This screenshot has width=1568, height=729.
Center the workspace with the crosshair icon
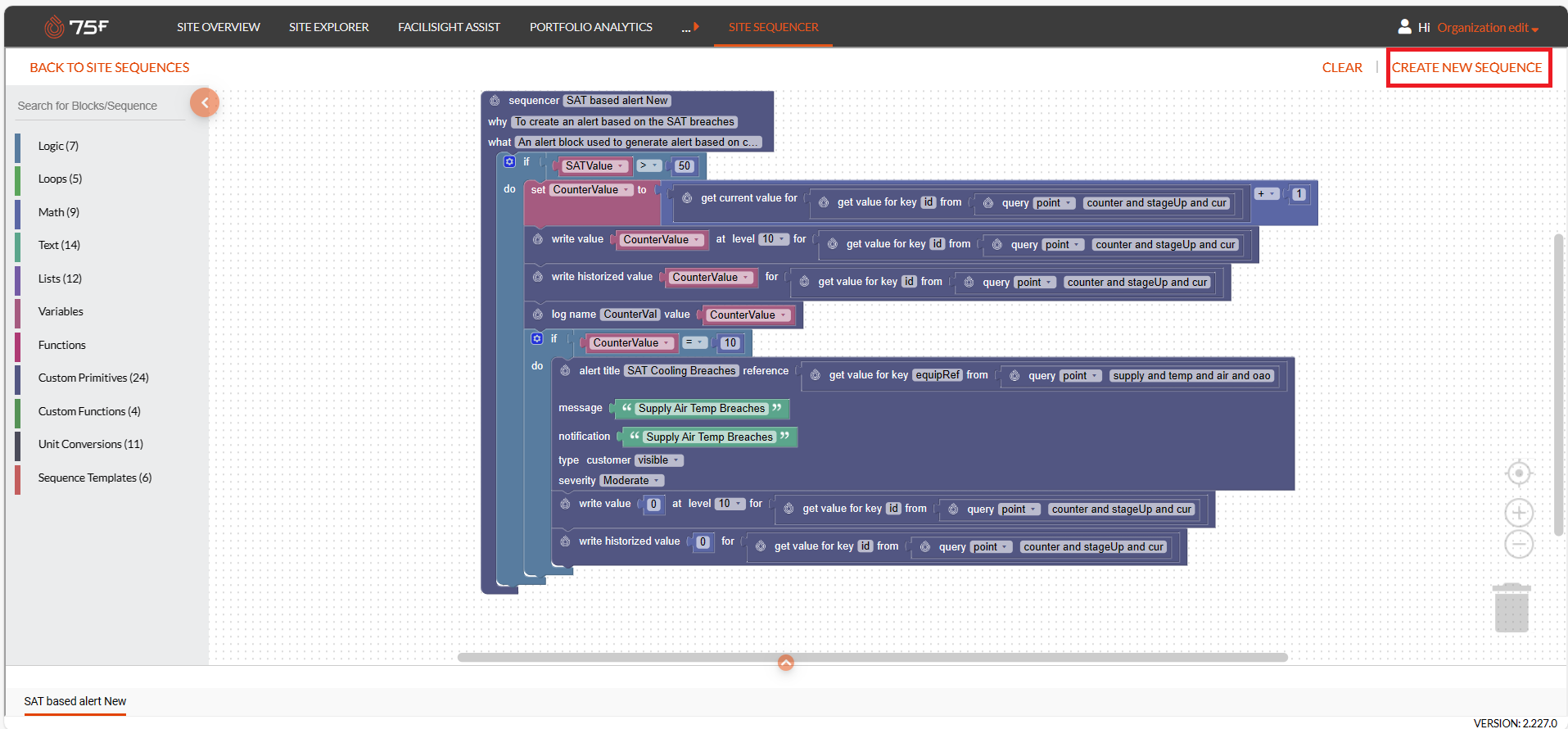tap(1519, 473)
